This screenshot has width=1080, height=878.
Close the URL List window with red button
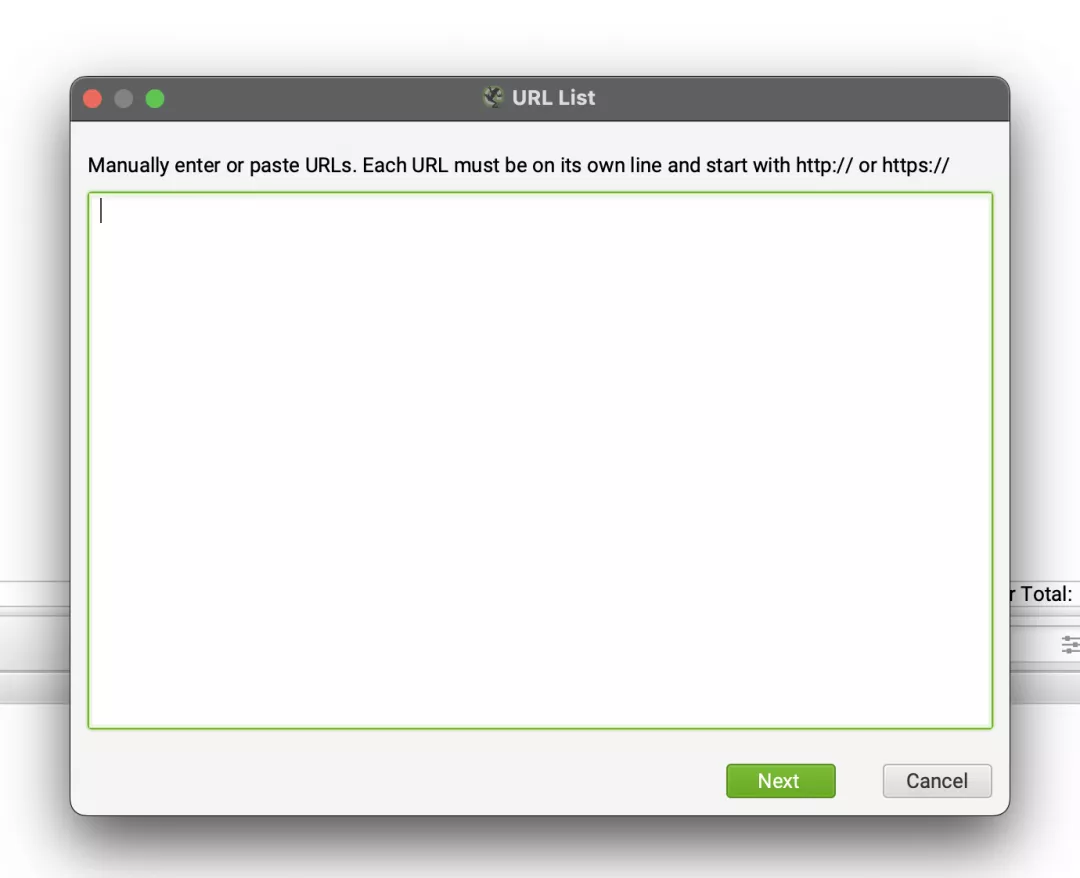(92, 98)
